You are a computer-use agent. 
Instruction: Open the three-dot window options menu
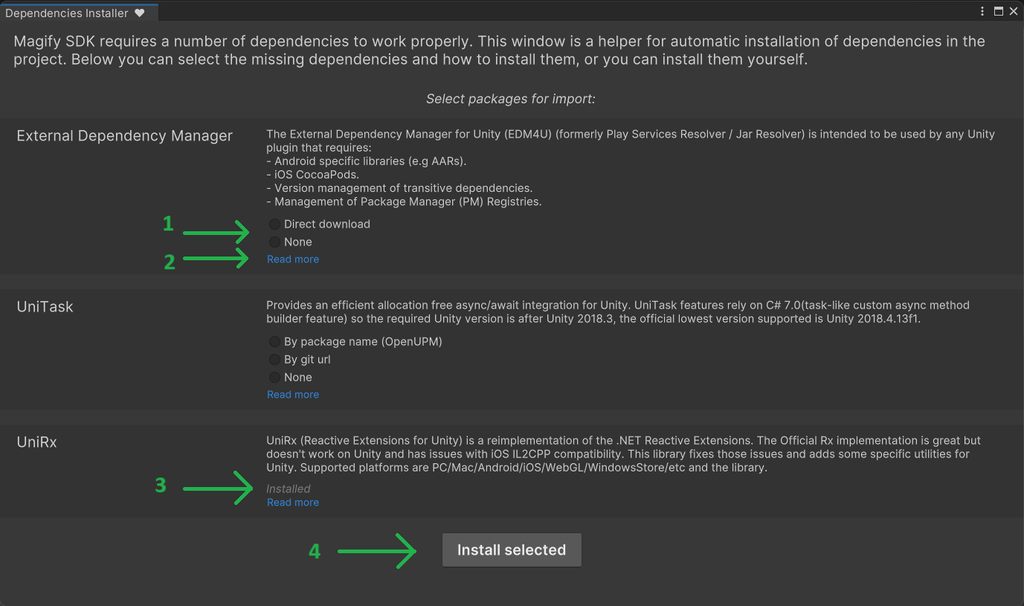(983, 11)
